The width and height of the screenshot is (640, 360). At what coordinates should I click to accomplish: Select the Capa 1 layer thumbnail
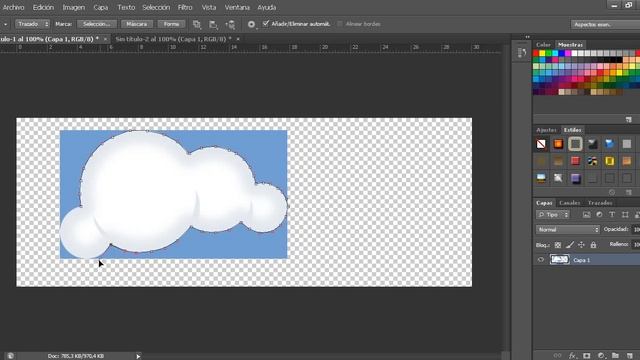[559, 260]
